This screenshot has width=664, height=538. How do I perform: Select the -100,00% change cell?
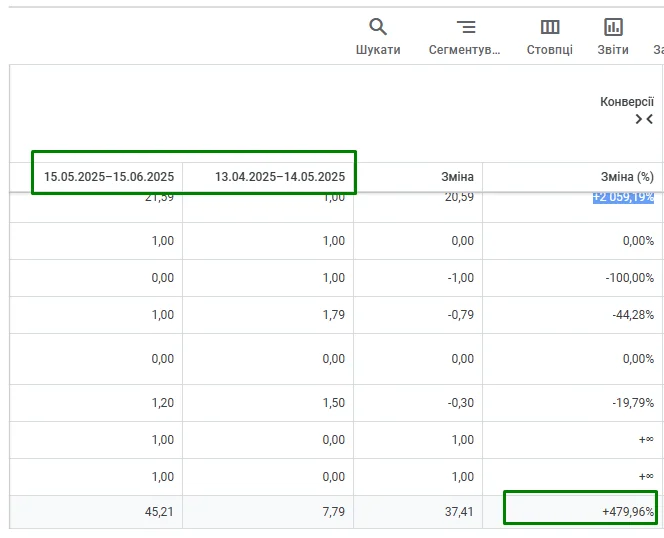pos(630,278)
